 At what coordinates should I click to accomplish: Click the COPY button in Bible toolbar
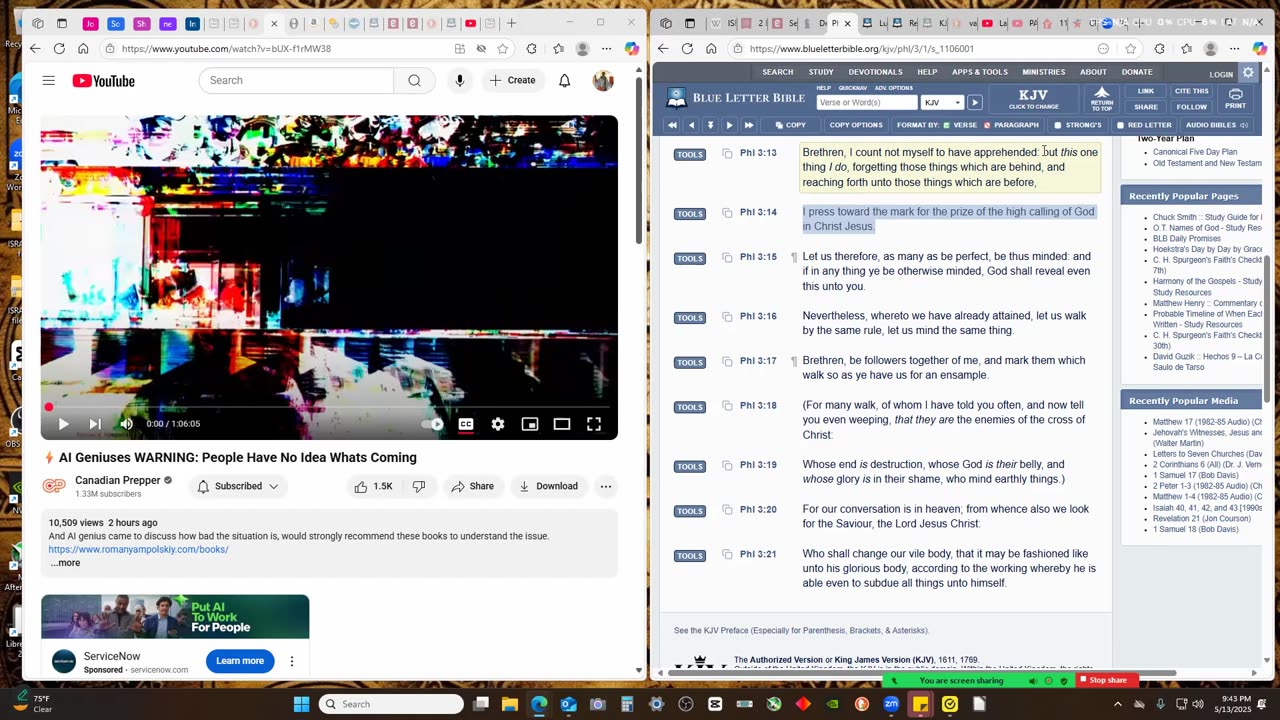point(790,125)
